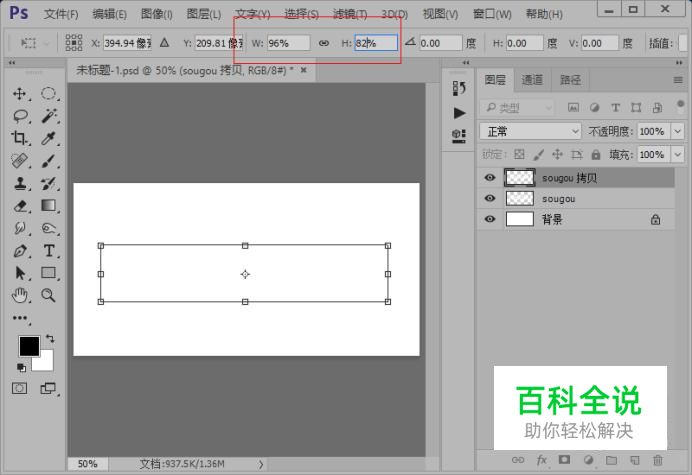This screenshot has height=475, width=692.
Task: Select the Move tool
Action: click(19, 93)
